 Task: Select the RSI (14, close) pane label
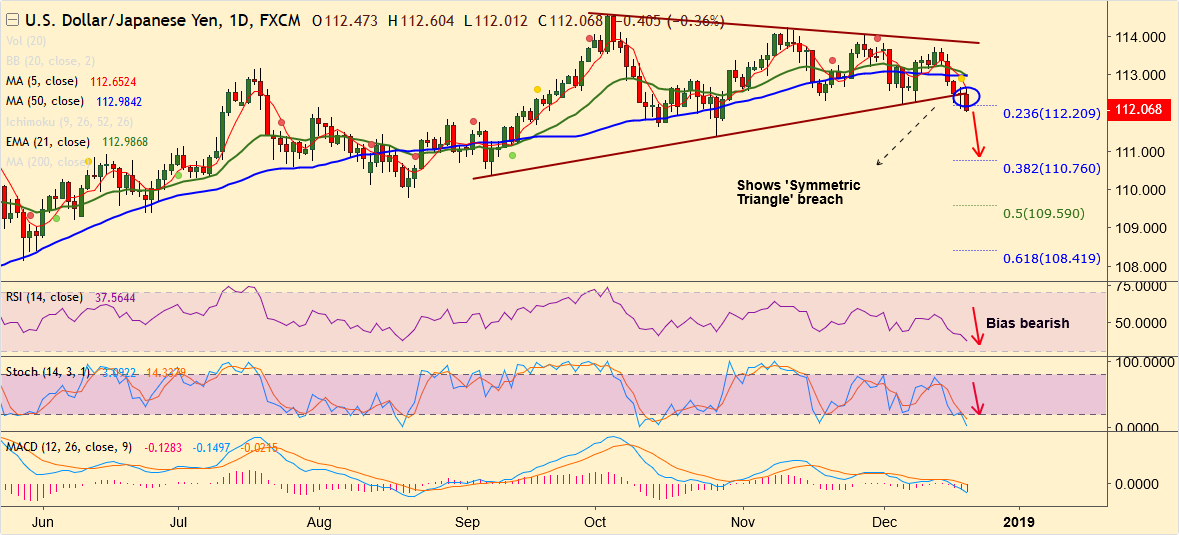(x=45, y=297)
